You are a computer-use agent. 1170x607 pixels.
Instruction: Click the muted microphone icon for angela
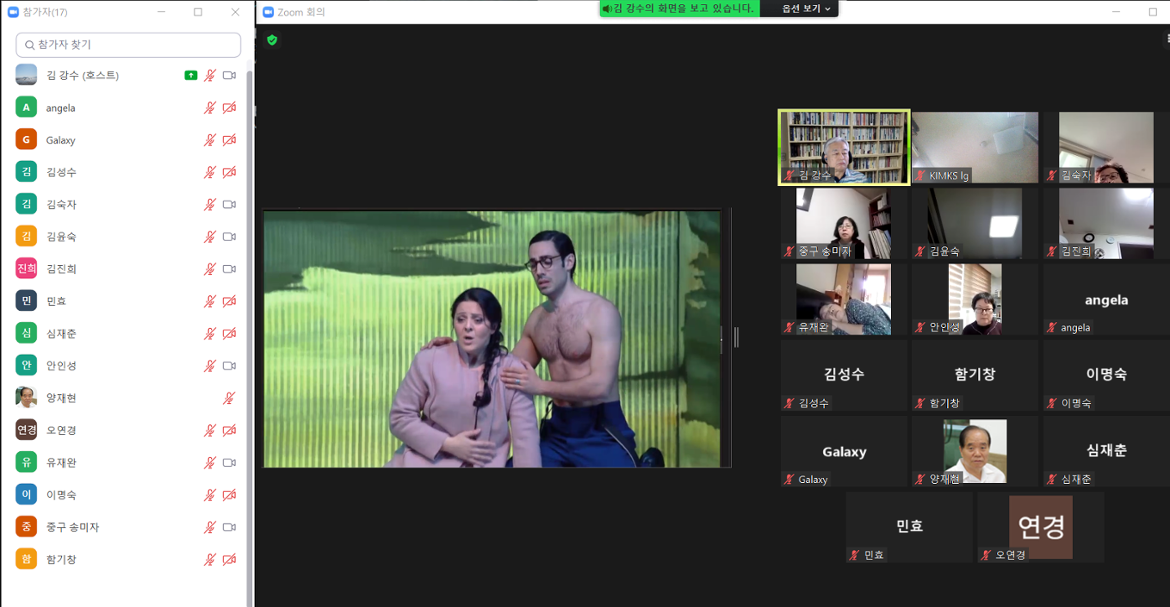[210, 108]
